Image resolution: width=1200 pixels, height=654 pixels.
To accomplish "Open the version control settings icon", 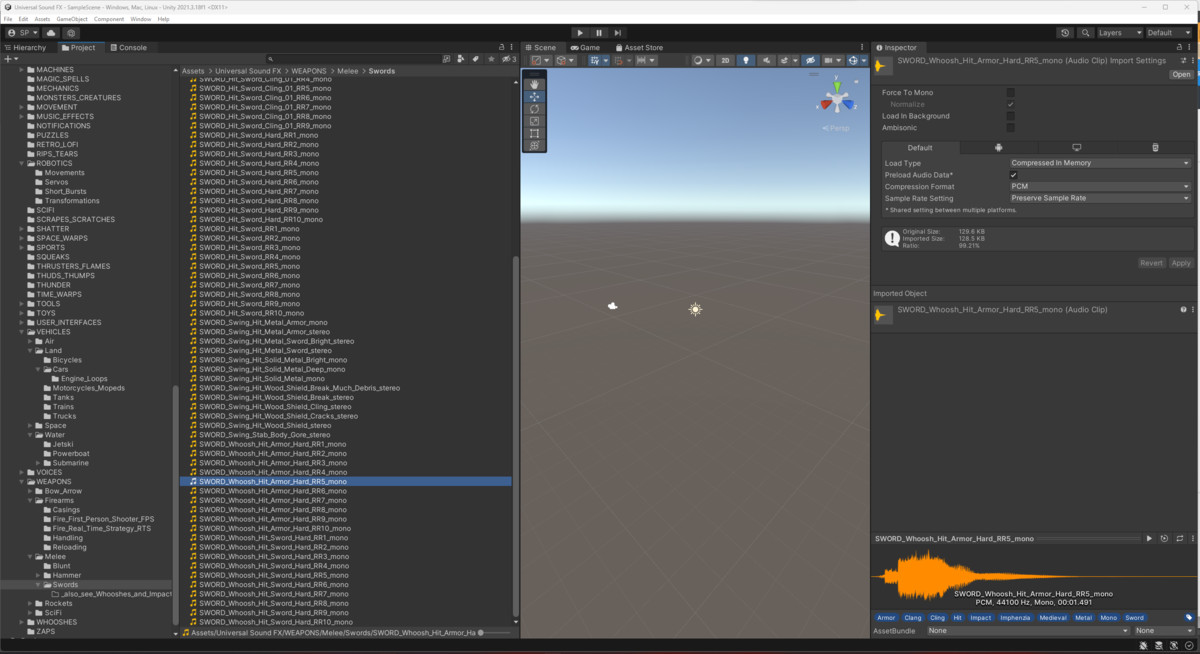I will [x=71, y=33].
